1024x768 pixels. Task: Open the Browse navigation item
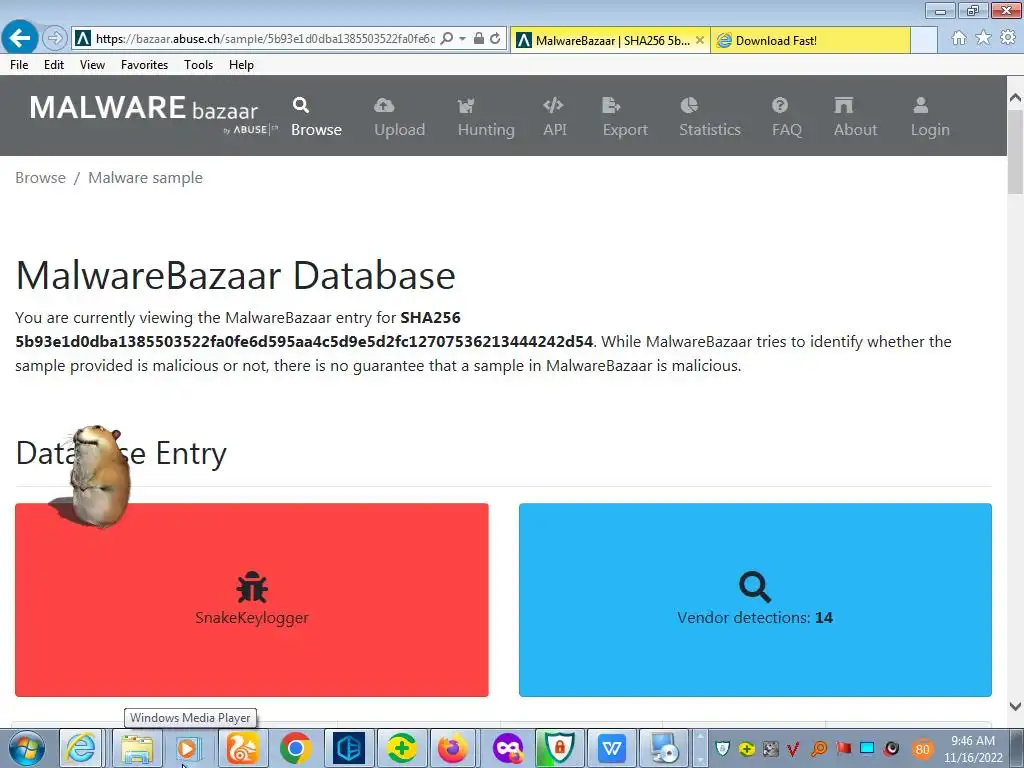click(316, 118)
